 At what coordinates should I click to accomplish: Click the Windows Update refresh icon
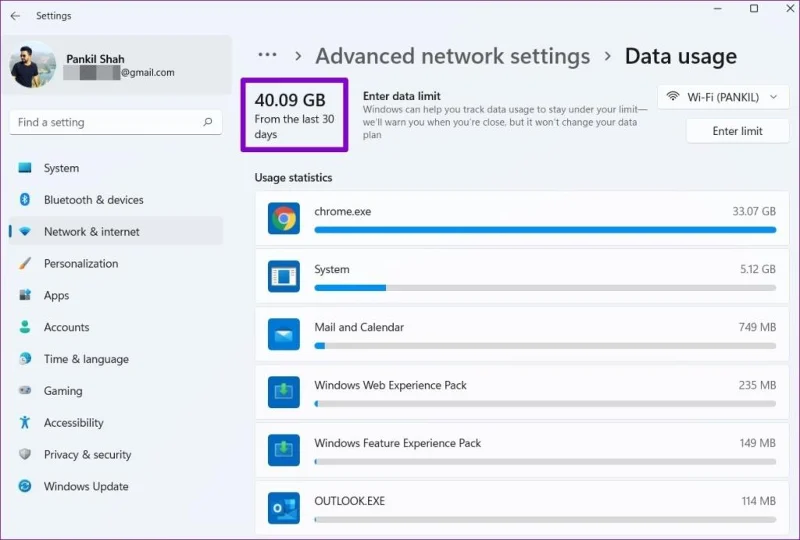point(25,486)
